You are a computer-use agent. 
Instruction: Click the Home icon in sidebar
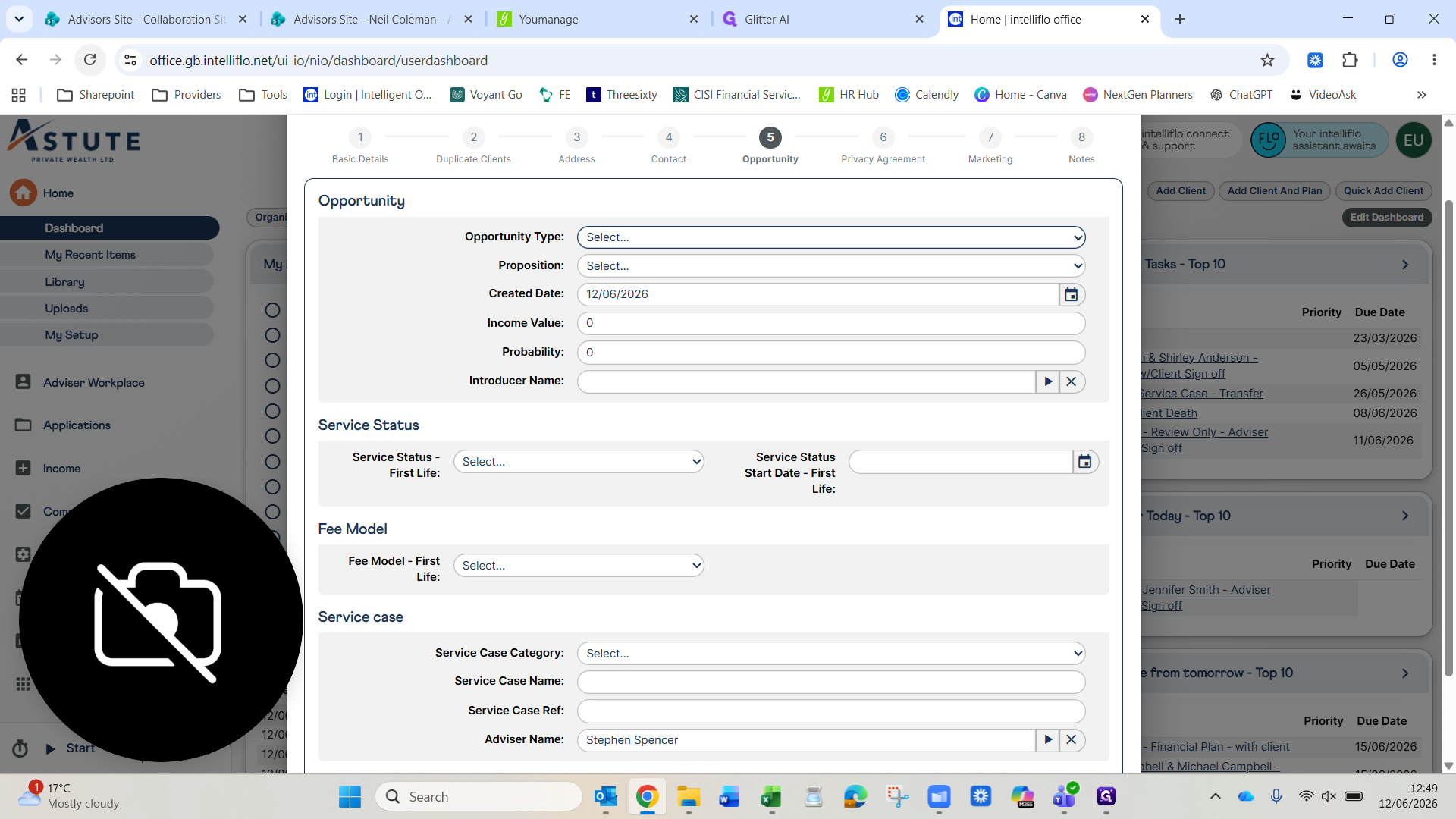pyautogui.click(x=24, y=193)
